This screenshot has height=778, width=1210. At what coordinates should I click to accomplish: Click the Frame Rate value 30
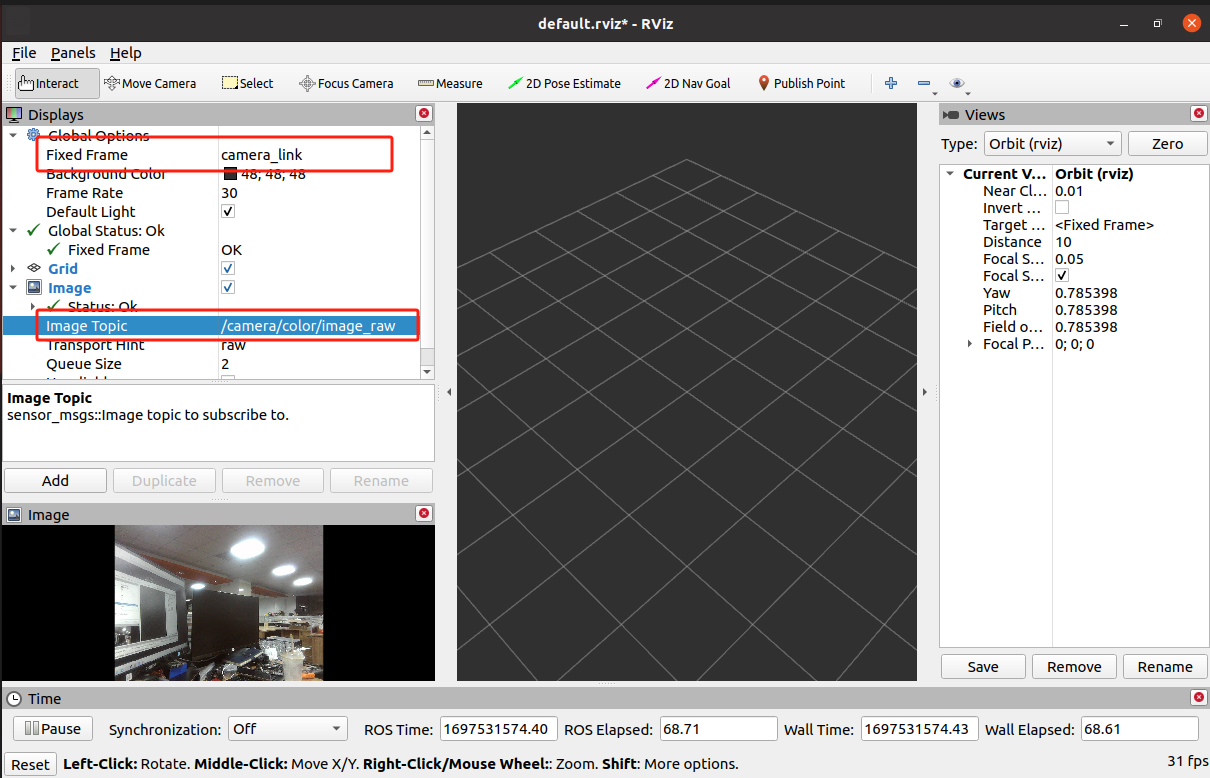coord(229,193)
